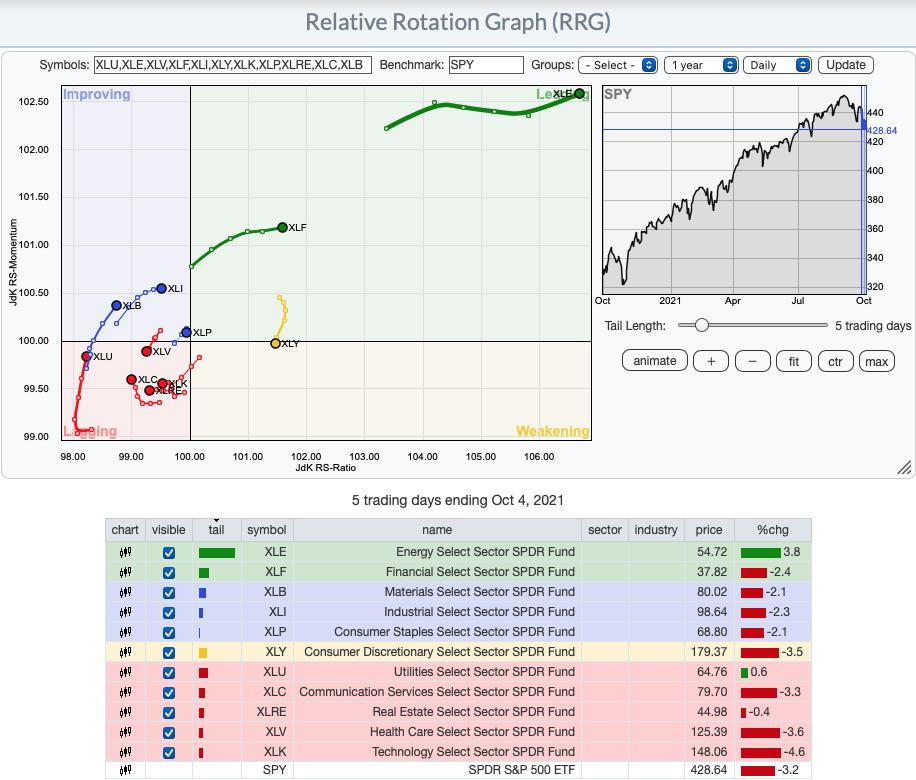Image resolution: width=916 pixels, height=780 pixels.
Task: Toggle visibility checkbox for XLRE
Action: [169, 713]
